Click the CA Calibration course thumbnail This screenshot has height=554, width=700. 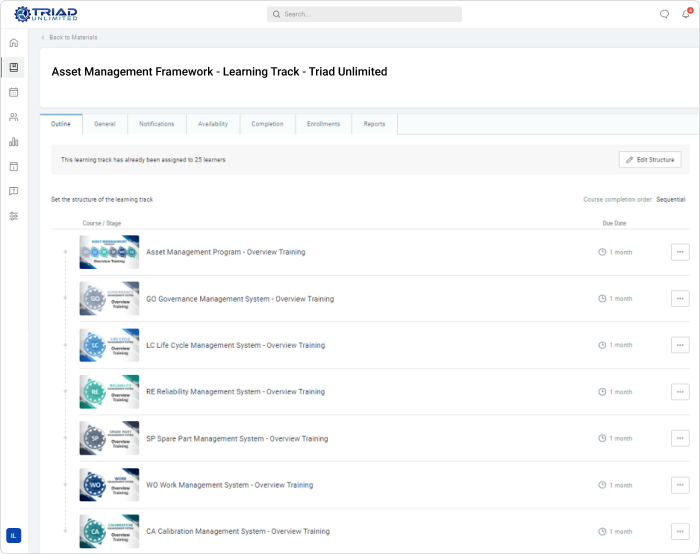pos(109,532)
